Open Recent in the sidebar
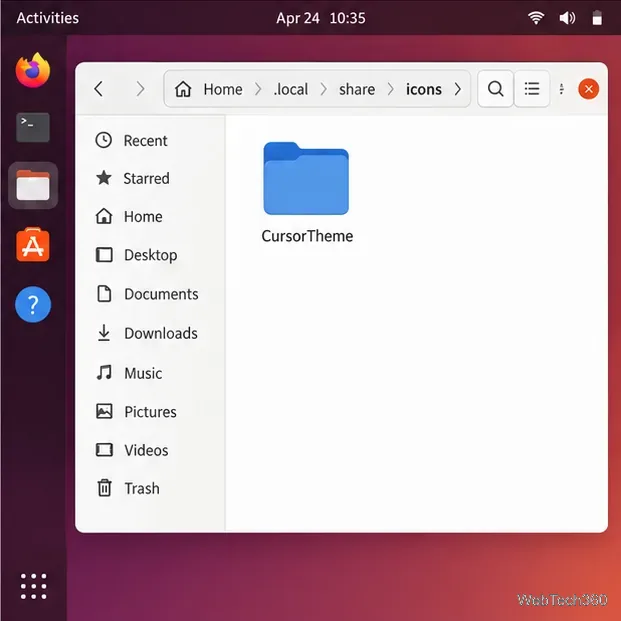The height and width of the screenshot is (621, 621). click(131, 141)
